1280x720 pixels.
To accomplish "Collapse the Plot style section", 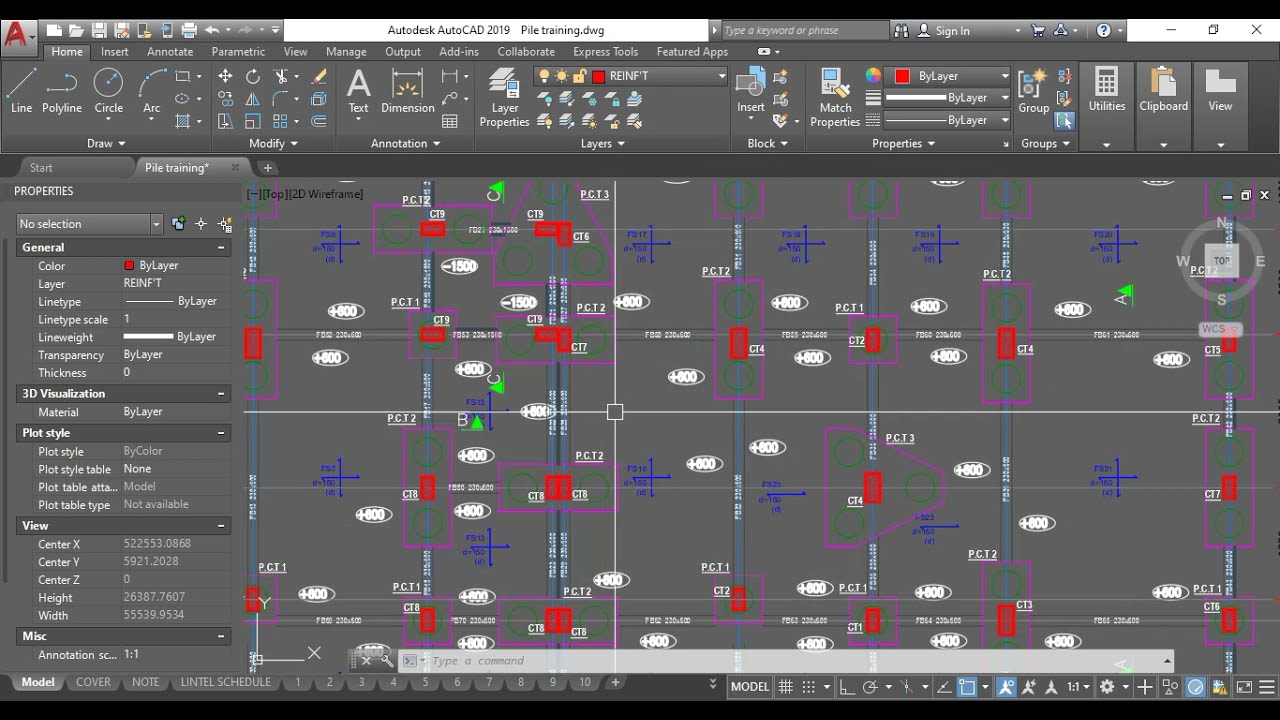I will click(x=221, y=433).
